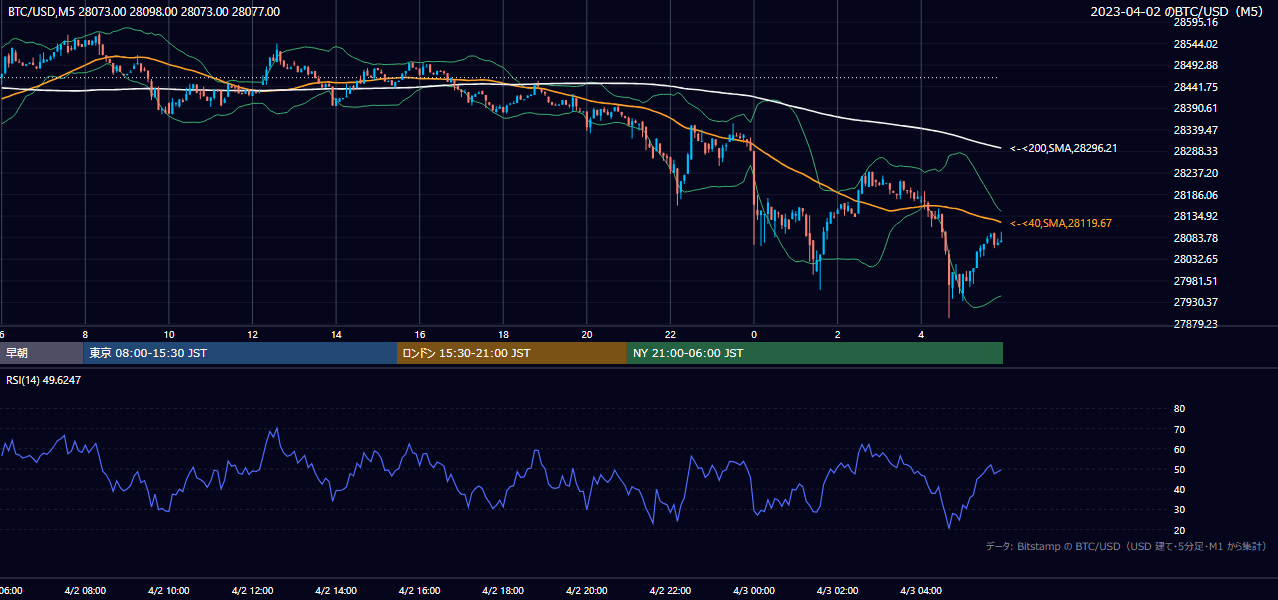Select the 200 SMA 28296.21 label

click(1063, 148)
